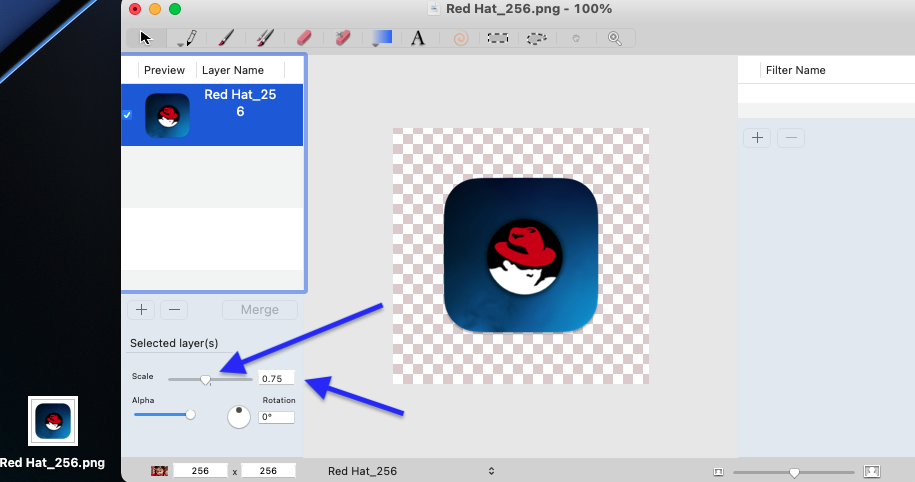This screenshot has height=482, width=915.
Task: Click the Red Hat_256 layer name
Action: [240, 103]
